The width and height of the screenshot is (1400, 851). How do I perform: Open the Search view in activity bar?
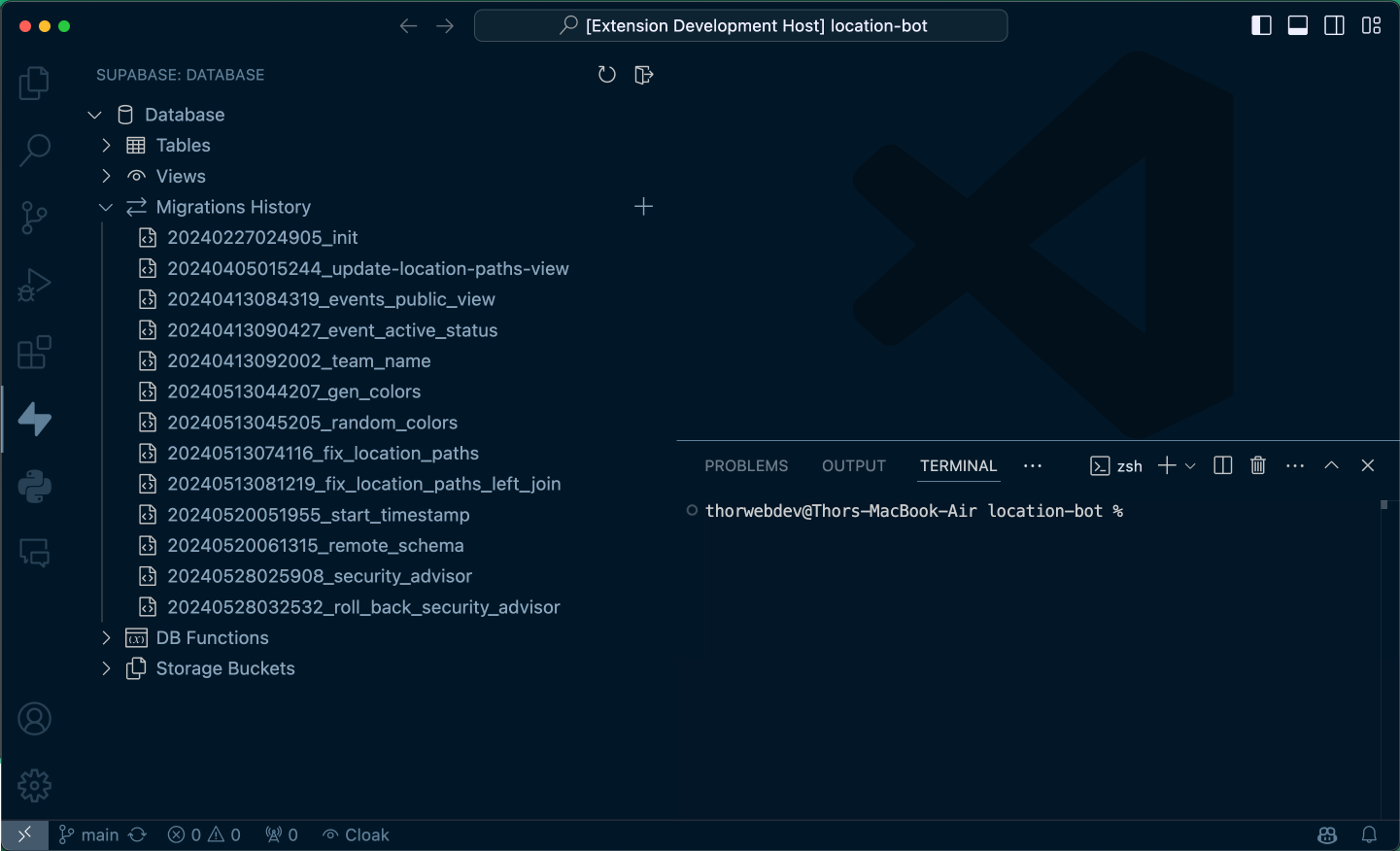[34, 151]
